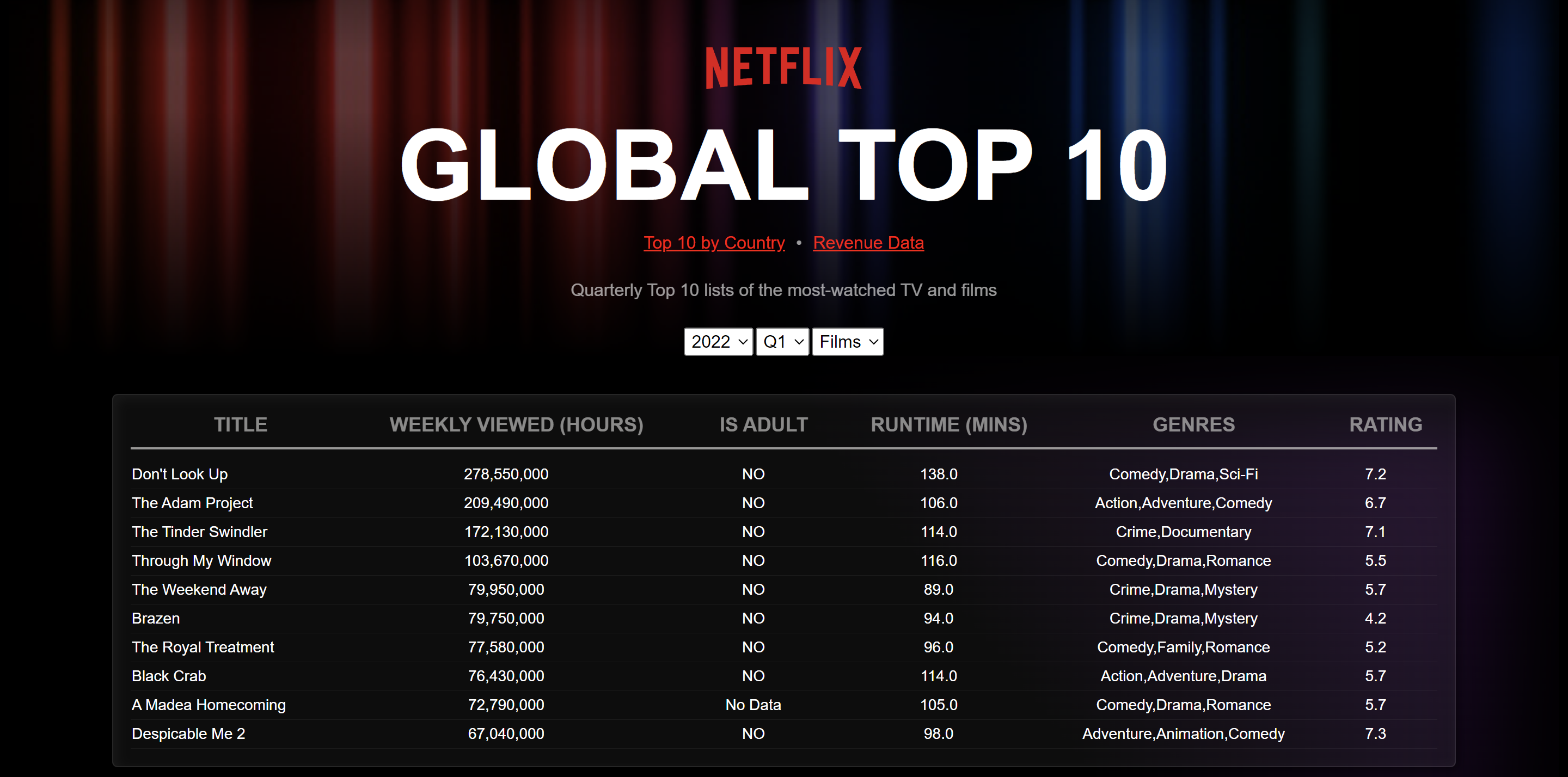
Task: Sort by WEEKLY VIEWED (HOURS) column
Action: pos(517,425)
